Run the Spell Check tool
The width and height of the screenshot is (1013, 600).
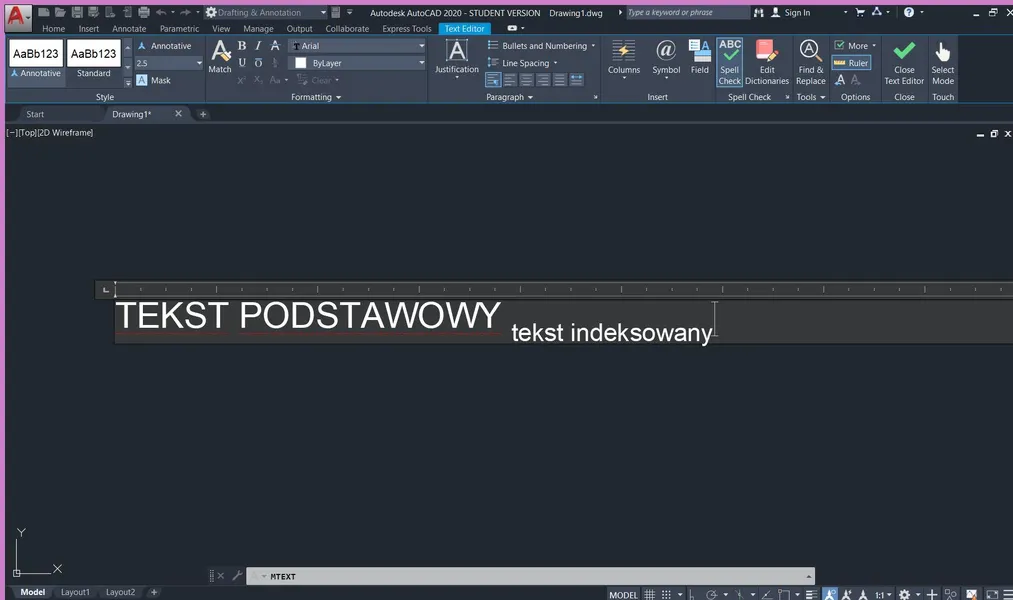coord(729,55)
